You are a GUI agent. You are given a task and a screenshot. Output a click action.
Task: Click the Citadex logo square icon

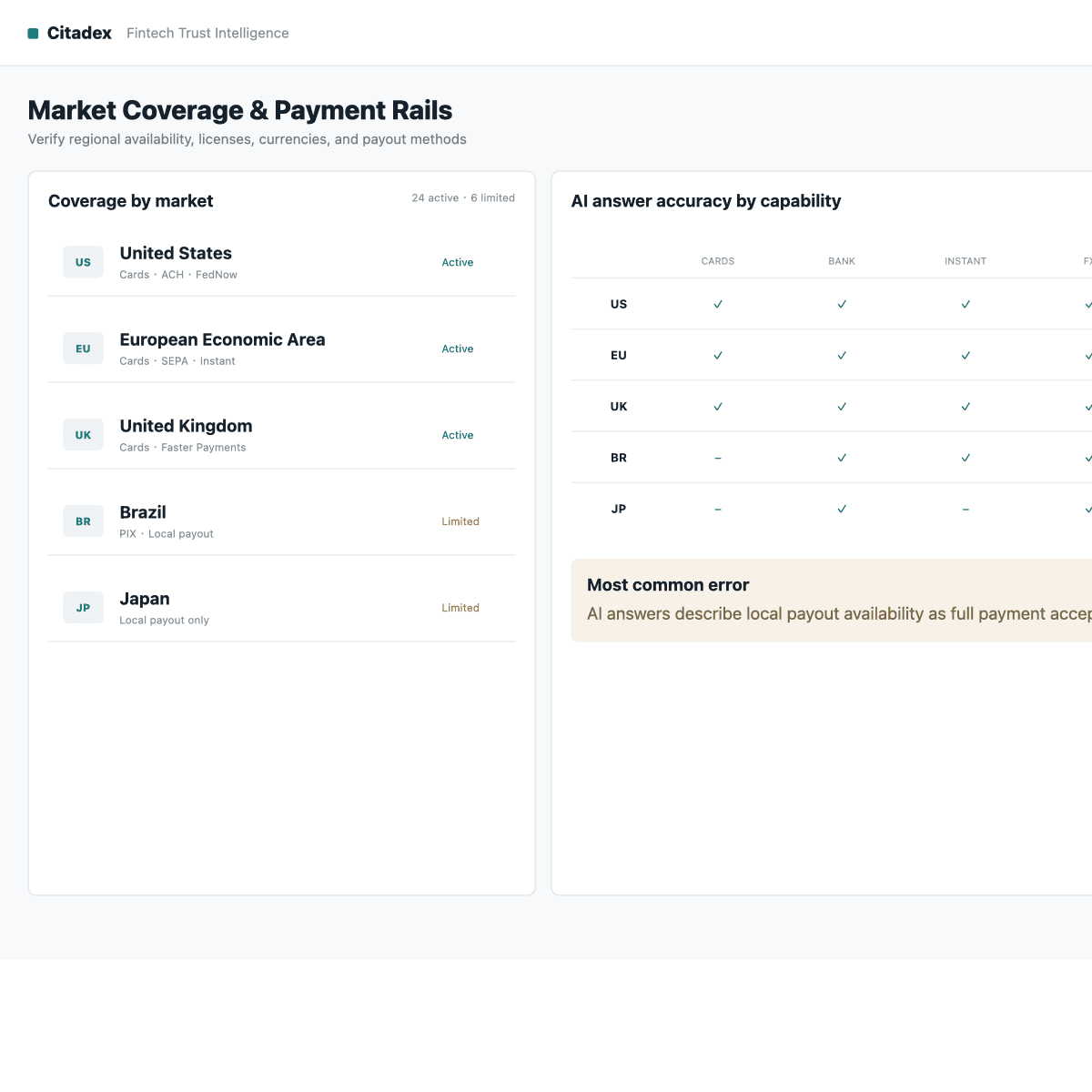(33, 34)
